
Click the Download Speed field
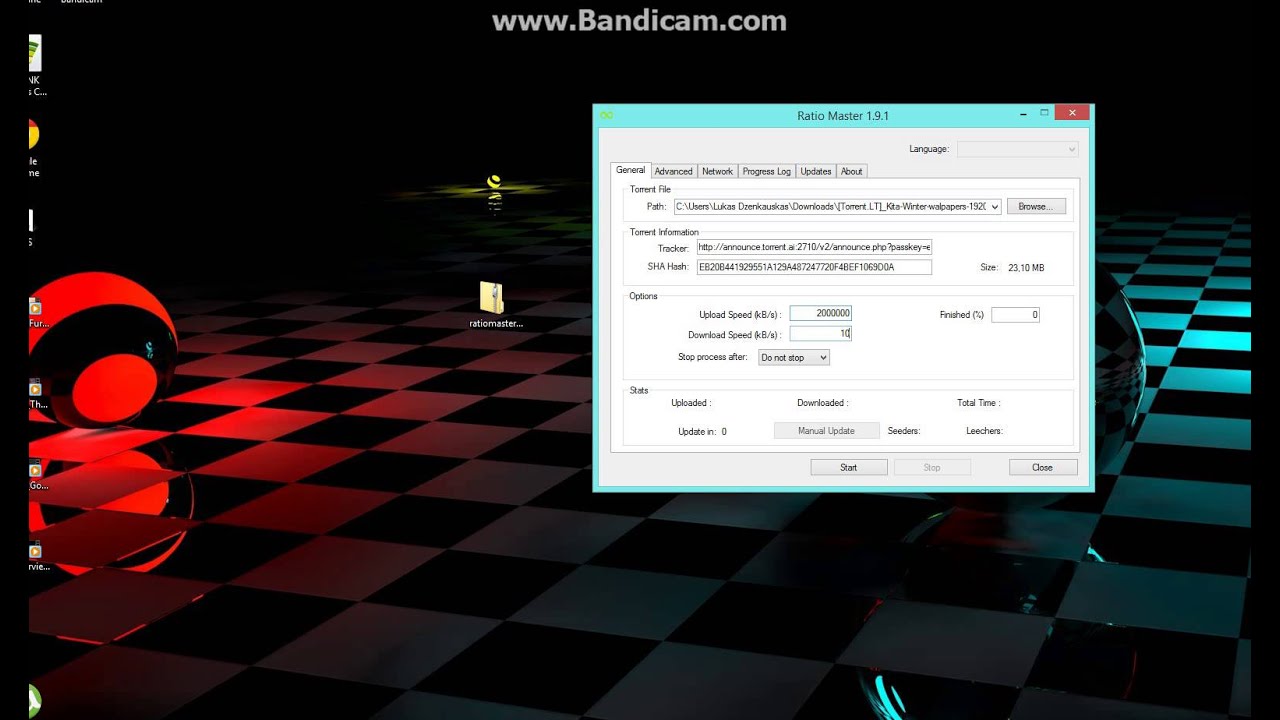(820, 333)
